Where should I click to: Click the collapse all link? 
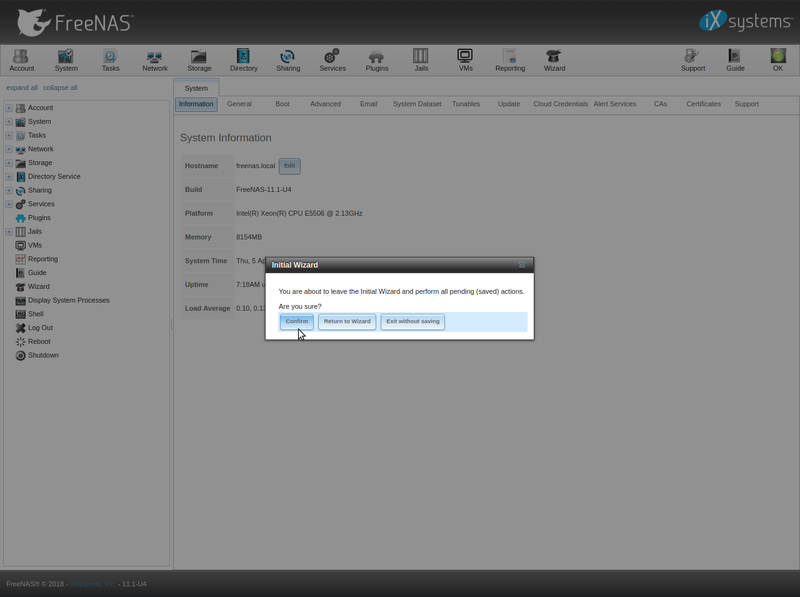coord(60,88)
